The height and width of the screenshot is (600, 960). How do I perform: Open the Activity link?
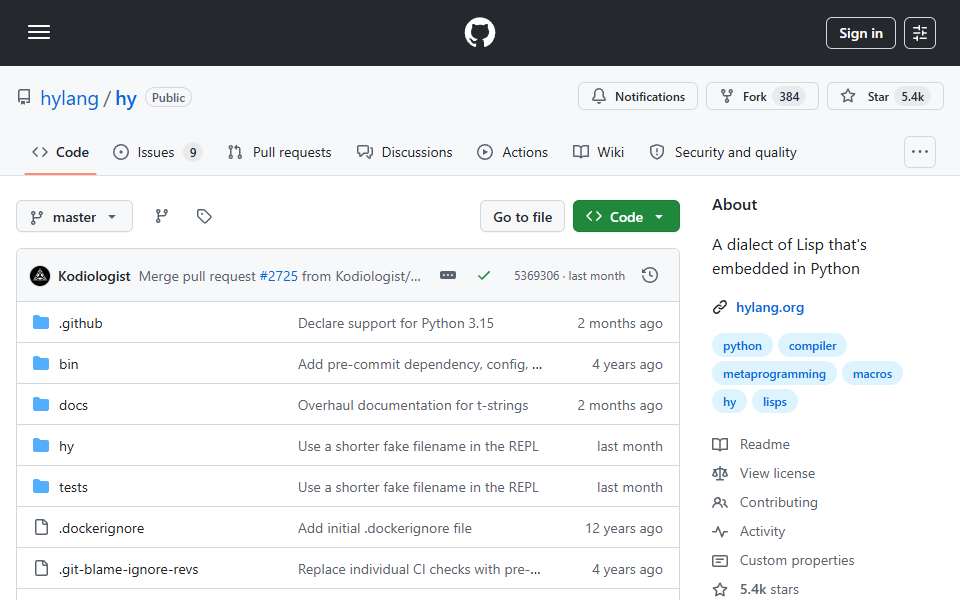(x=749, y=531)
